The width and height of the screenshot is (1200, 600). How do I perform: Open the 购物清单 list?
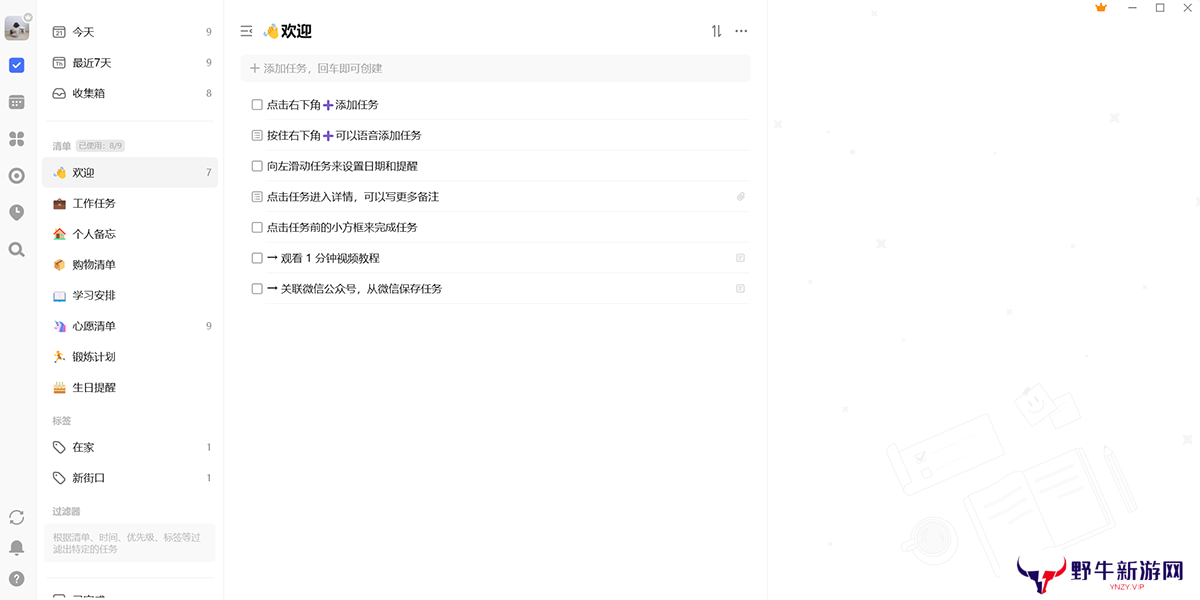tap(130, 265)
